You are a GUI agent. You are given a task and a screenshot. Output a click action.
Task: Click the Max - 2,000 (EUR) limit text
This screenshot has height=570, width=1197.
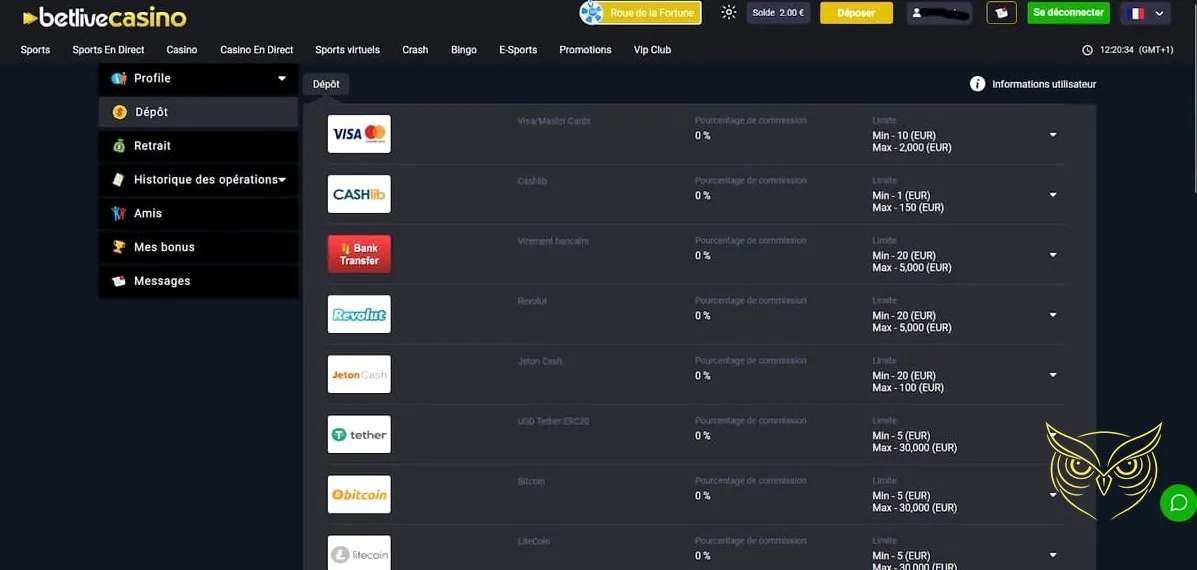[x=911, y=147]
